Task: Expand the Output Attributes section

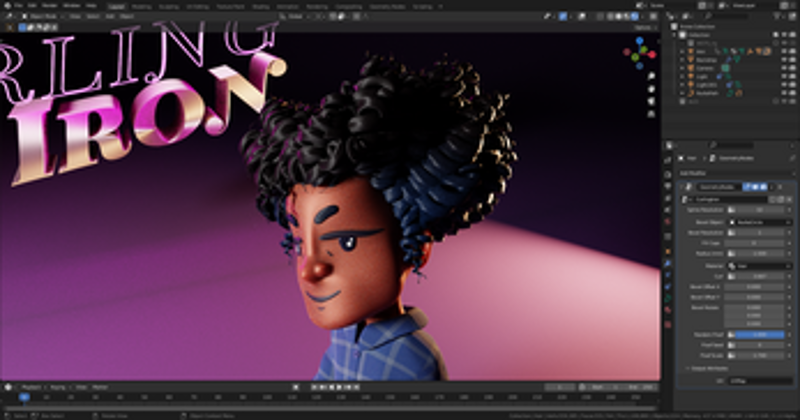Action: (710, 368)
